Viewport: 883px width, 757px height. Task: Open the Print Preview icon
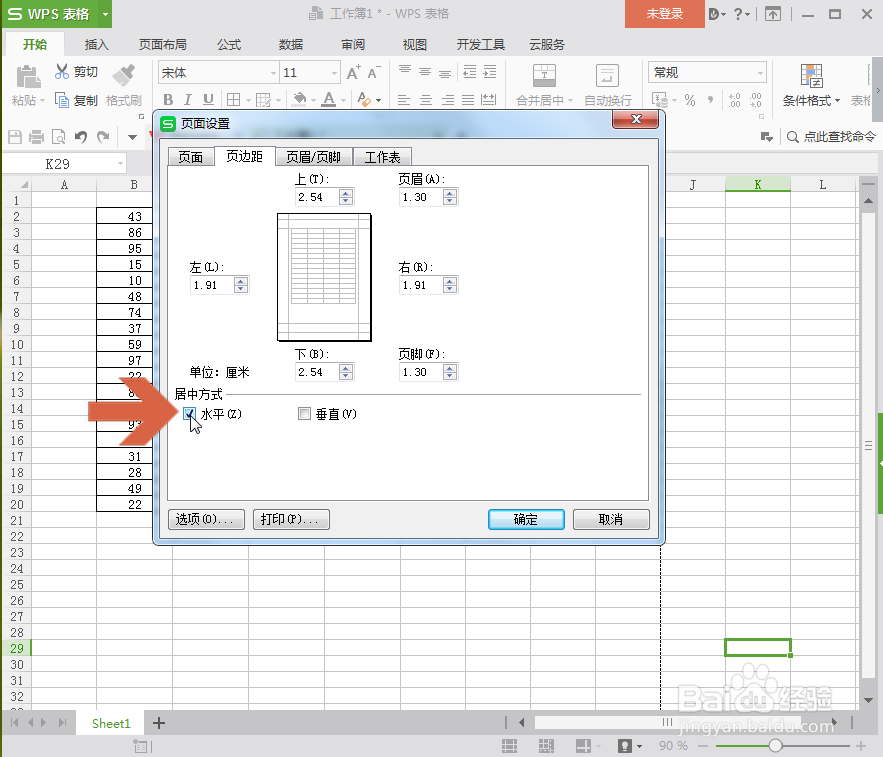[x=59, y=138]
